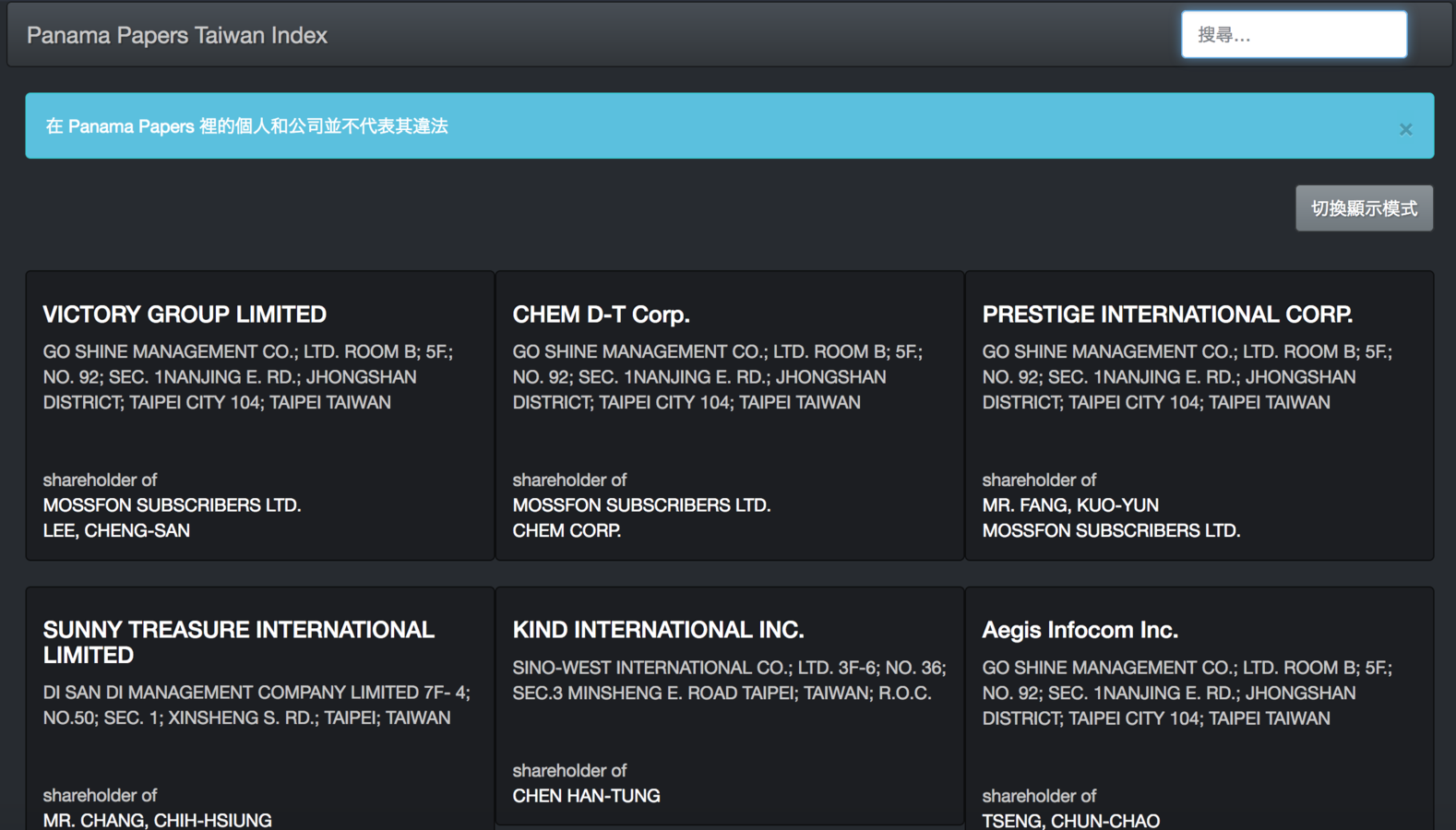1456x830 pixels.
Task: Select MOSSFON SUBSCRIBERS LTD. under VICTORY GROUP
Action: point(172,505)
